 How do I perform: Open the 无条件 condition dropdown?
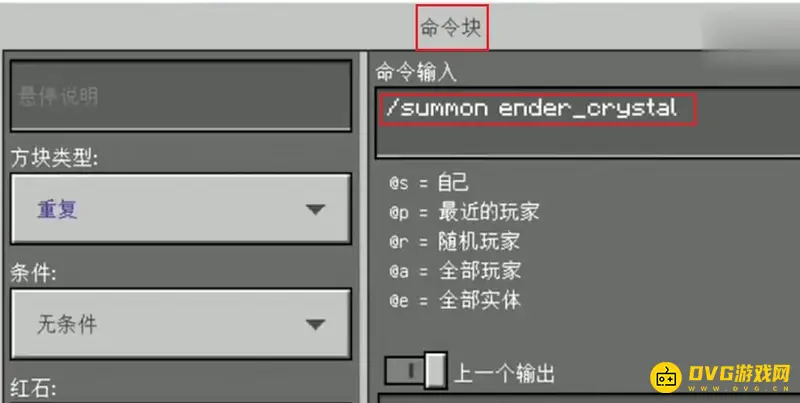coord(181,324)
